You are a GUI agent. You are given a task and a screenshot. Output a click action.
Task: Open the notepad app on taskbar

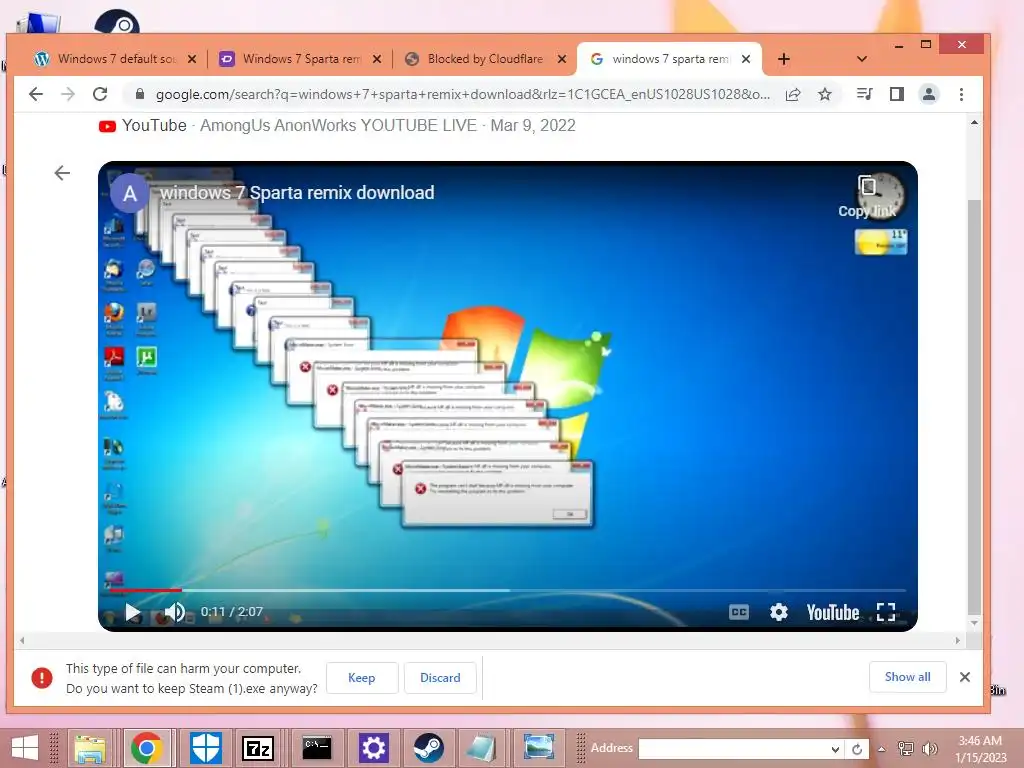[481, 748]
